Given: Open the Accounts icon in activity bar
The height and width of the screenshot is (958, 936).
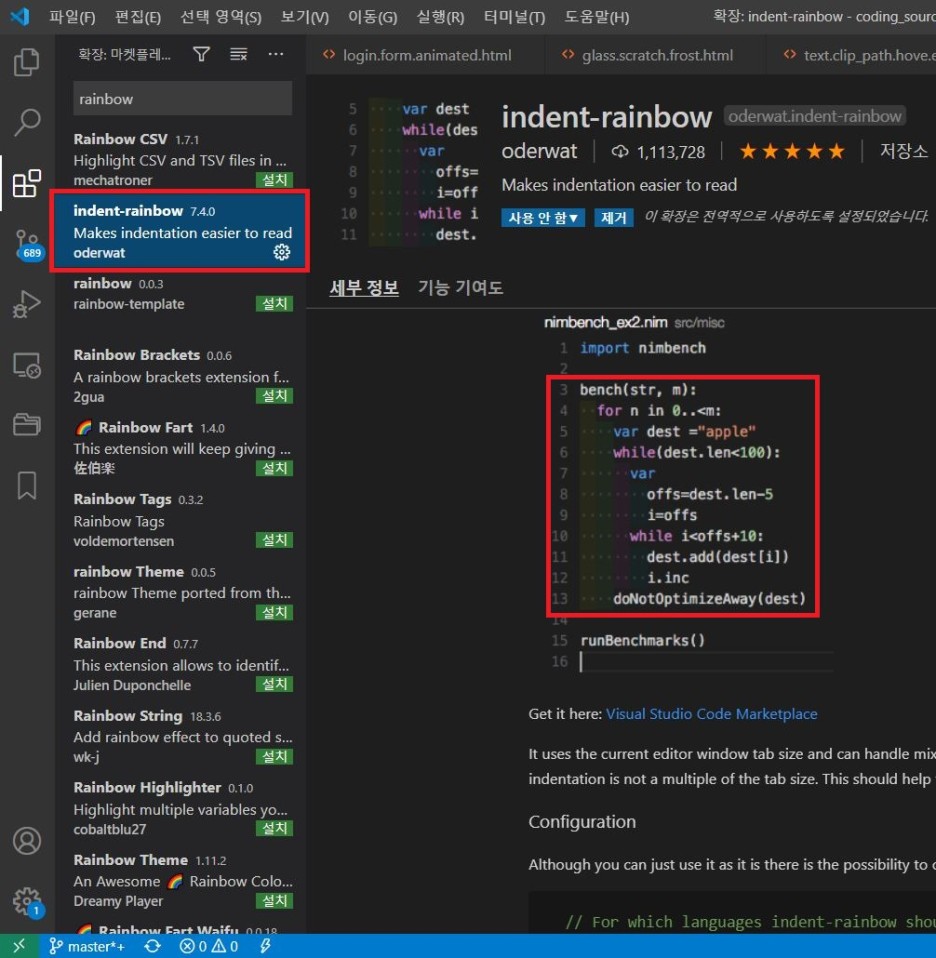Looking at the screenshot, I should 27,841.
